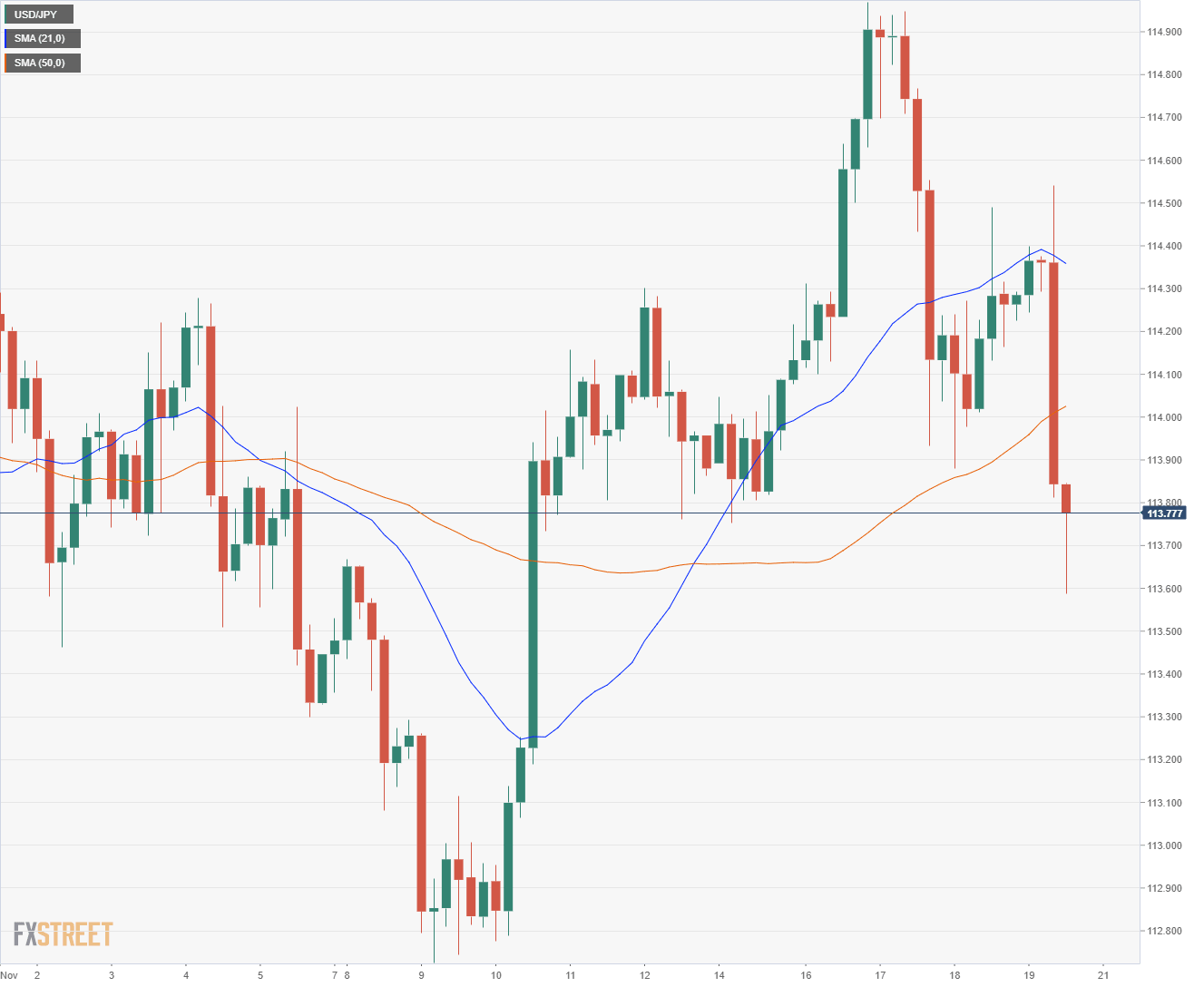Click date 10 on the time axis

coord(496,975)
